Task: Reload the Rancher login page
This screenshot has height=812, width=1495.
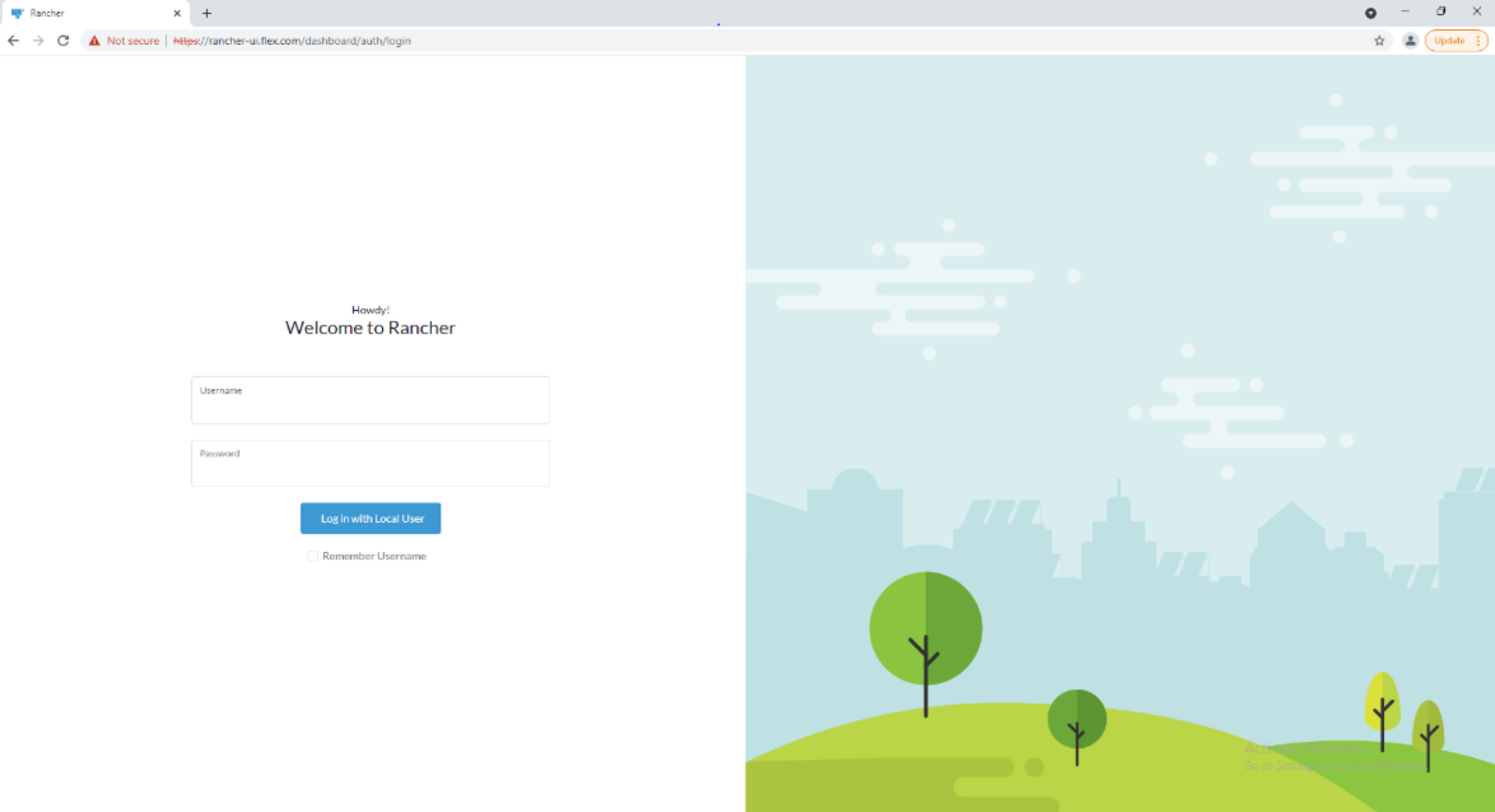Action: [x=63, y=40]
